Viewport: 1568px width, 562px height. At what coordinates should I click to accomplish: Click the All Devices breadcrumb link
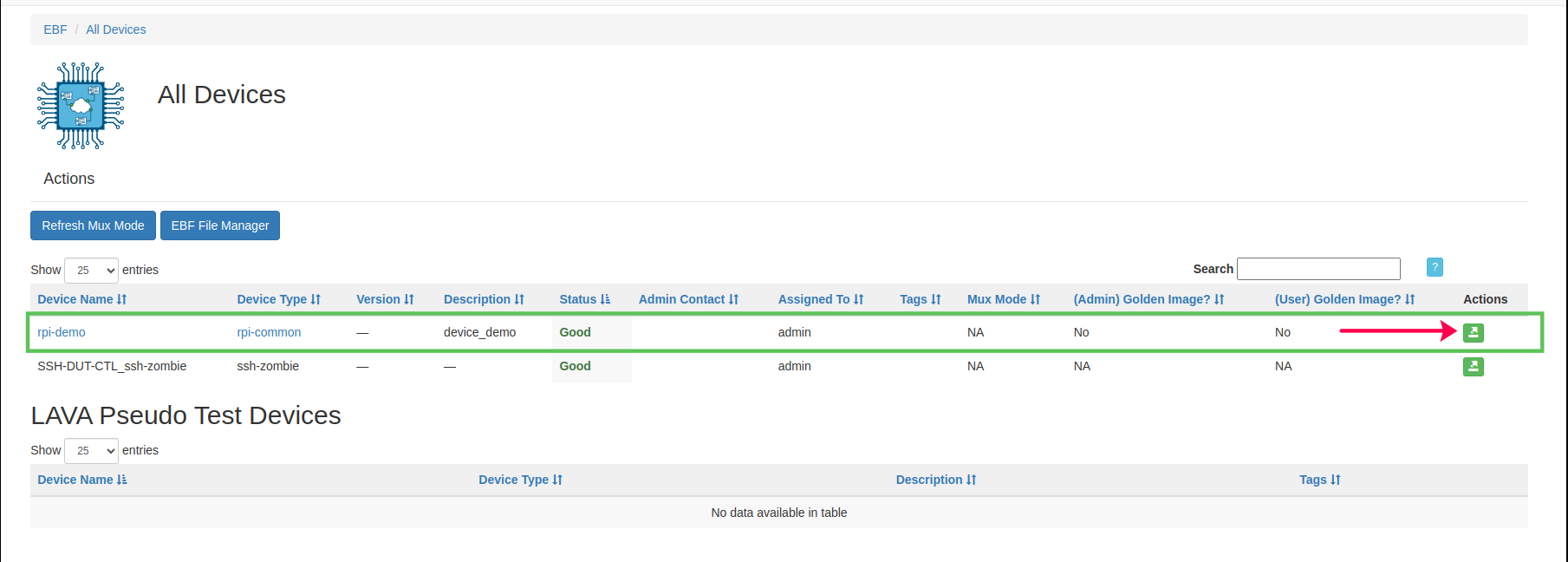click(x=116, y=29)
